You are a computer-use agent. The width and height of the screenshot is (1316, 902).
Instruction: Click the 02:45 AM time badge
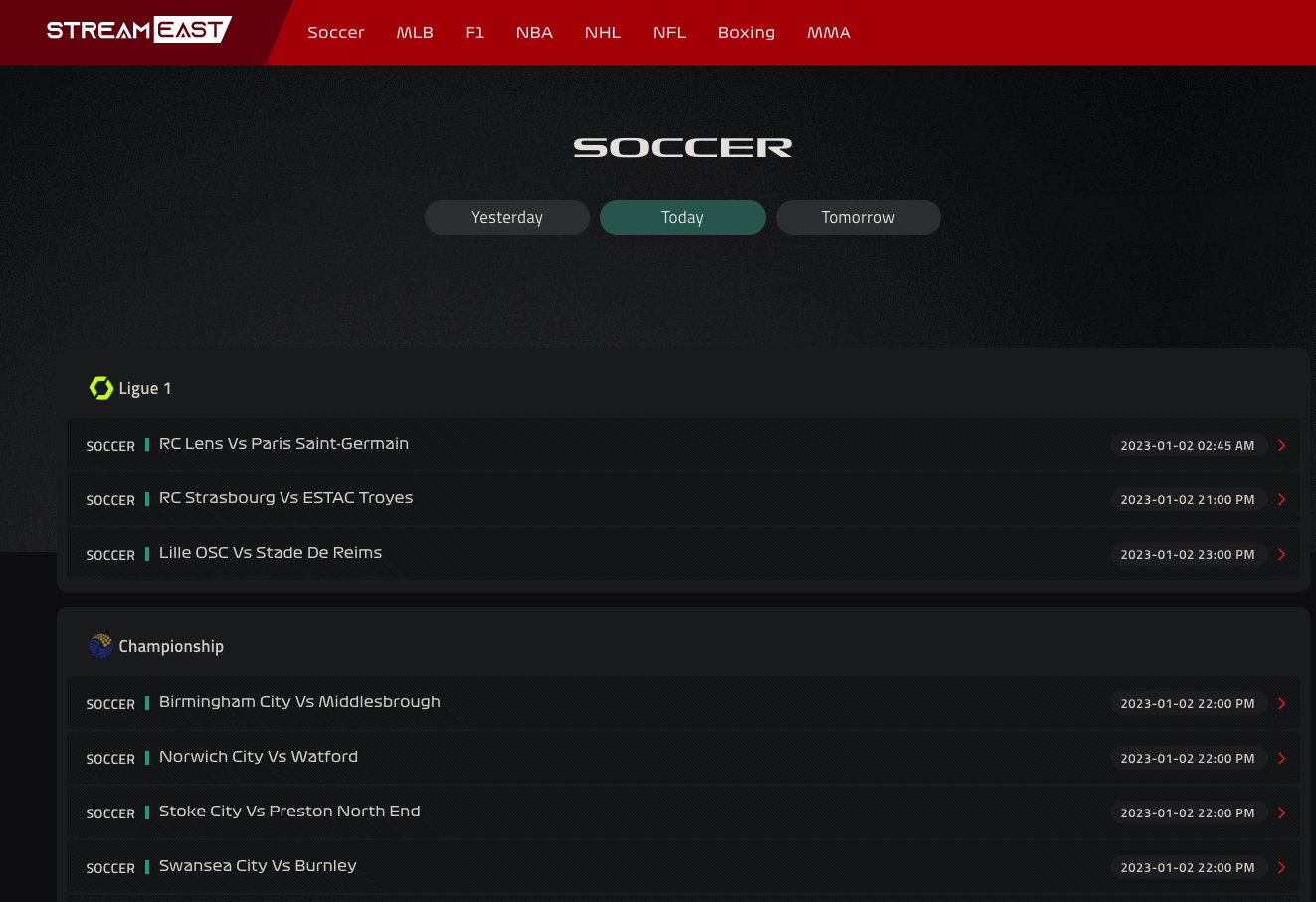coord(1188,445)
